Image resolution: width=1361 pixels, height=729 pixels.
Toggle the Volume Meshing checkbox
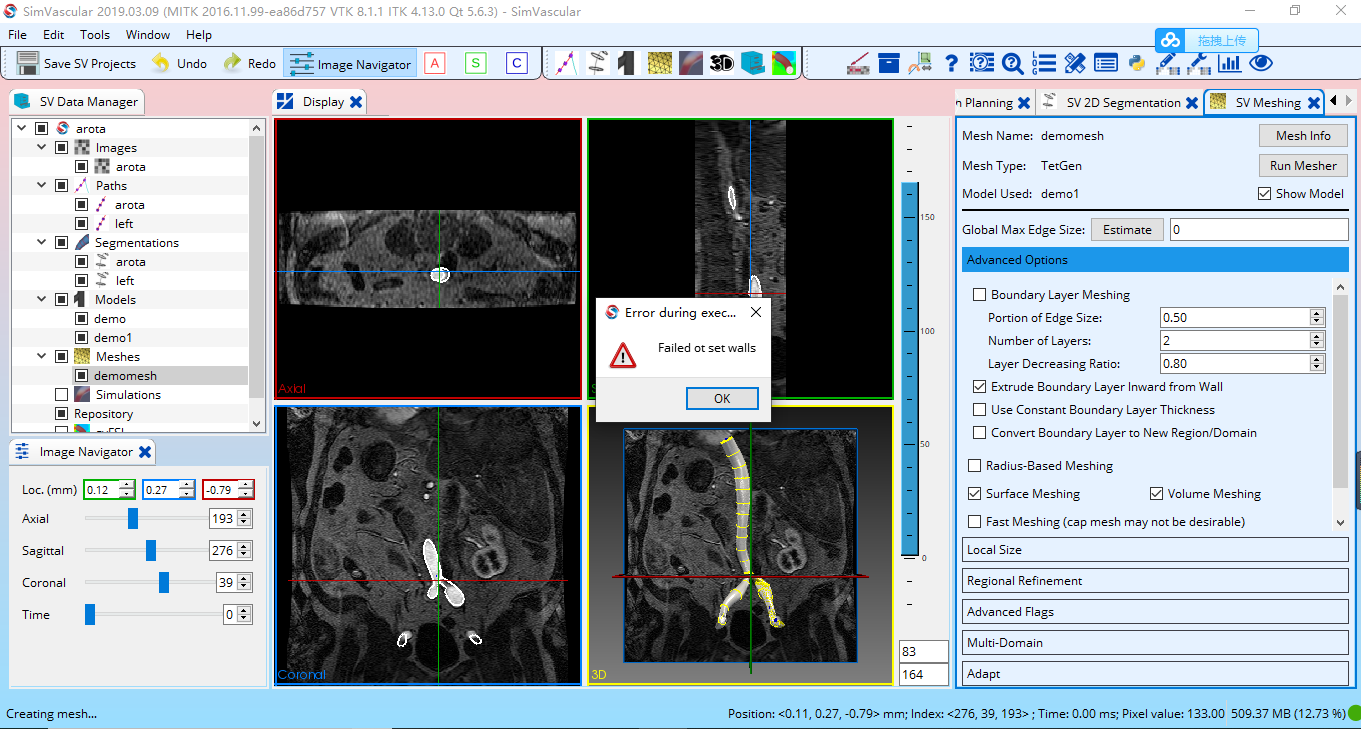pos(1156,494)
